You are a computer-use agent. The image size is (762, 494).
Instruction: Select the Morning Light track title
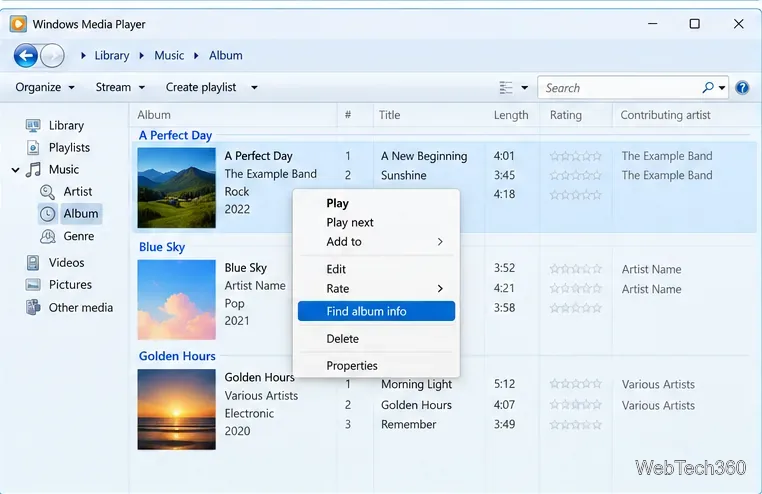point(416,385)
